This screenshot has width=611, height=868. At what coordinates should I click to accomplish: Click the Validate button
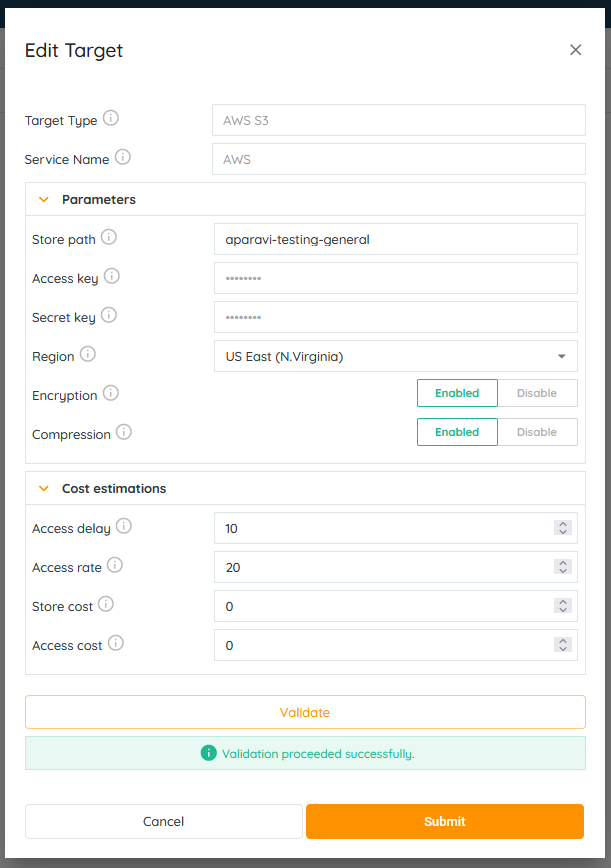(305, 712)
